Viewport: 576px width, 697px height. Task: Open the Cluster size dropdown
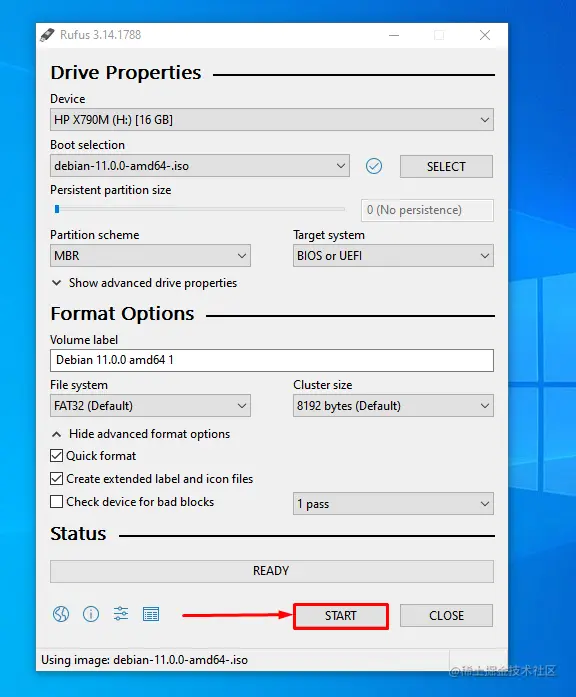point(393,405)
